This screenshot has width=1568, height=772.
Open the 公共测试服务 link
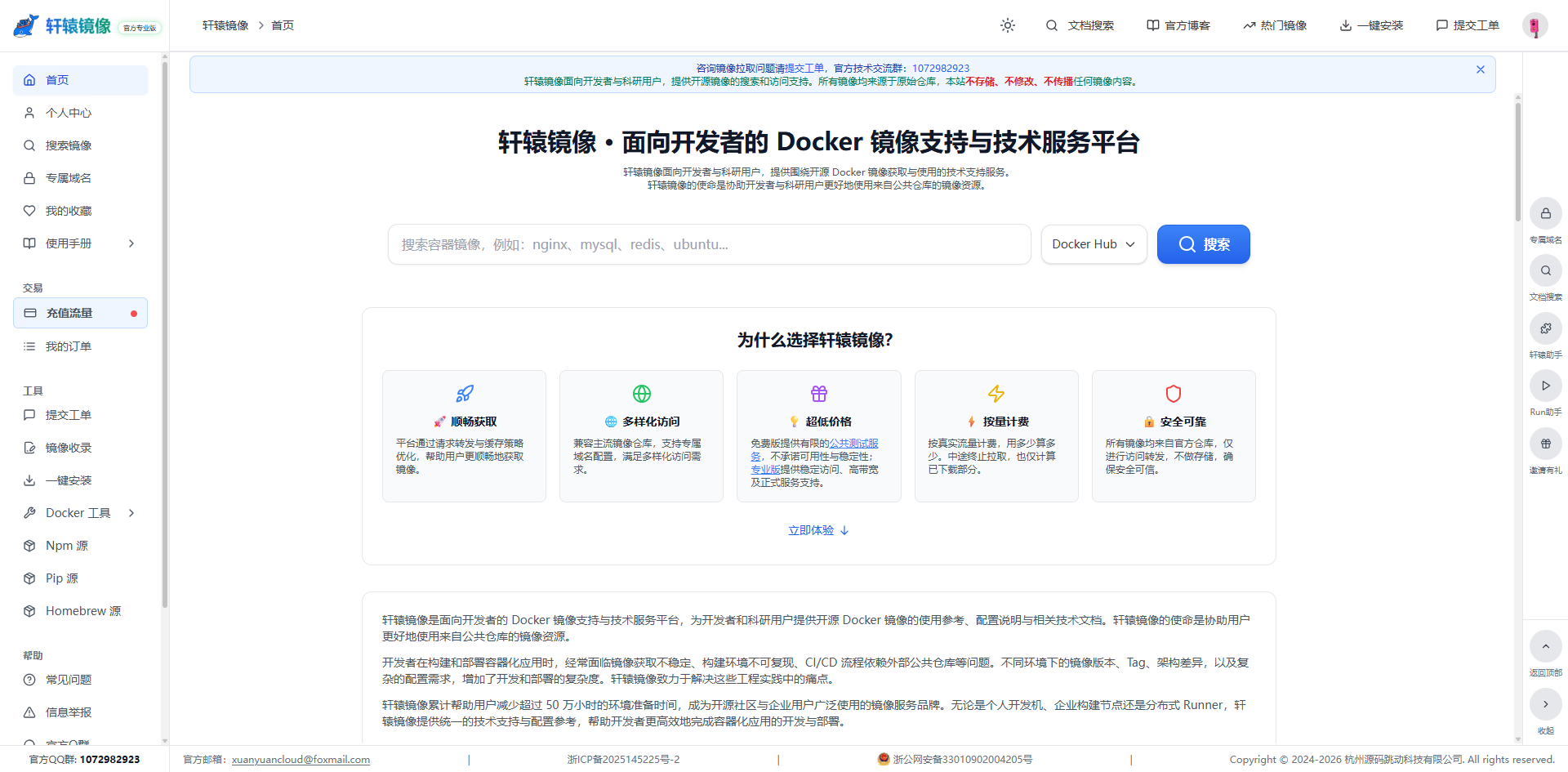click(x=853, y=444)
